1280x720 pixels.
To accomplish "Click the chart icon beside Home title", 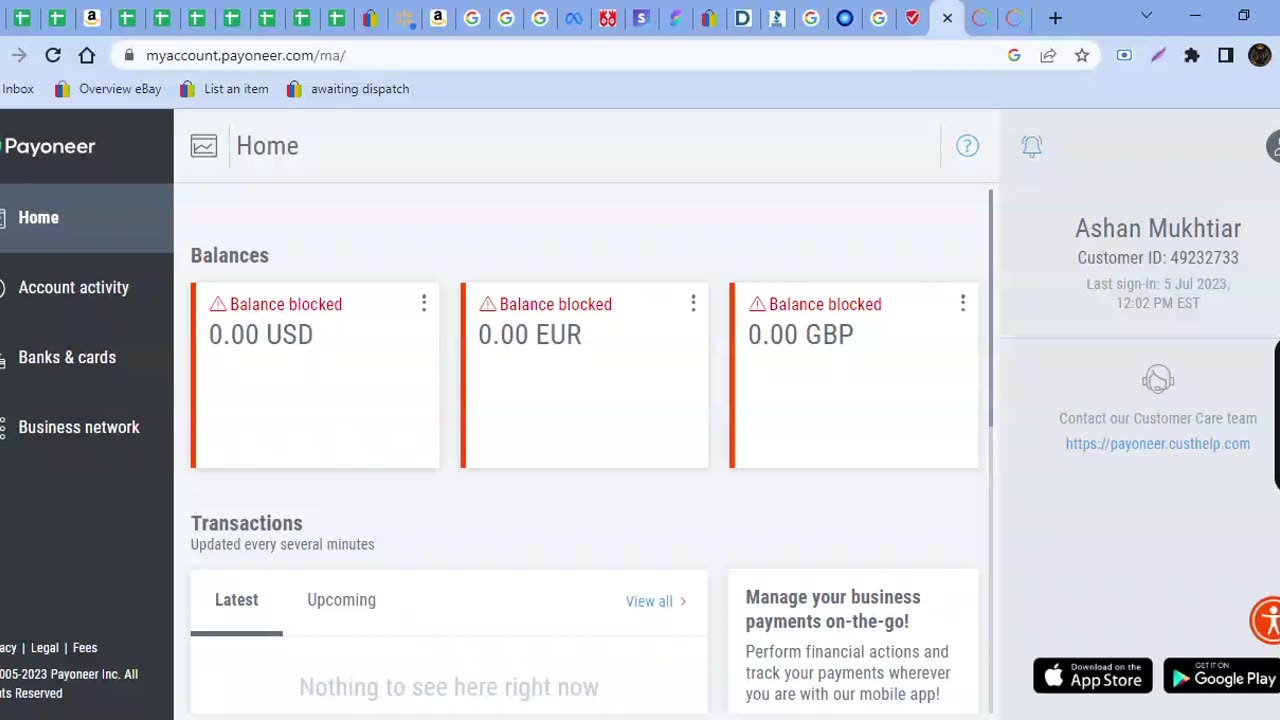I will [204, 146].
